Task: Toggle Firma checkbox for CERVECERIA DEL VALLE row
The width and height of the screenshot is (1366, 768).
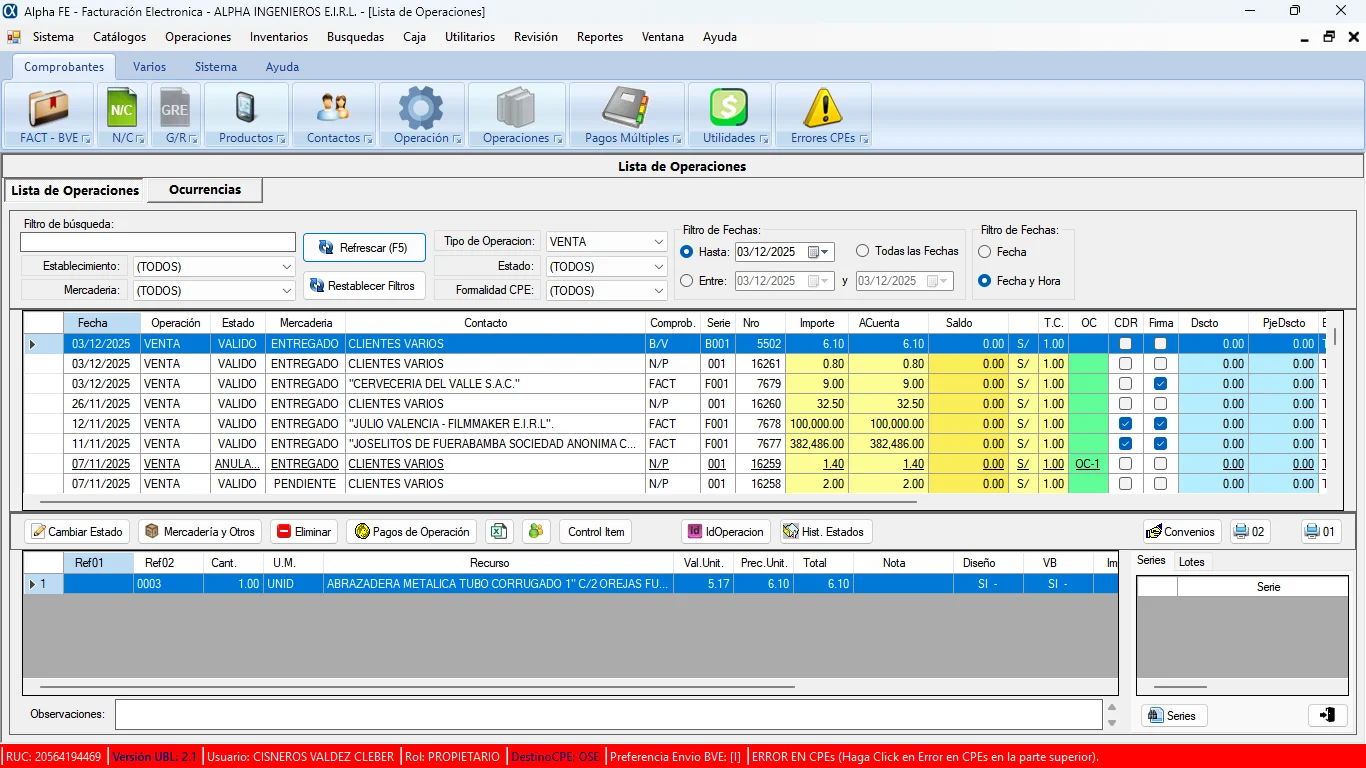Action: pyautogui.click(x=1160, y=384)
